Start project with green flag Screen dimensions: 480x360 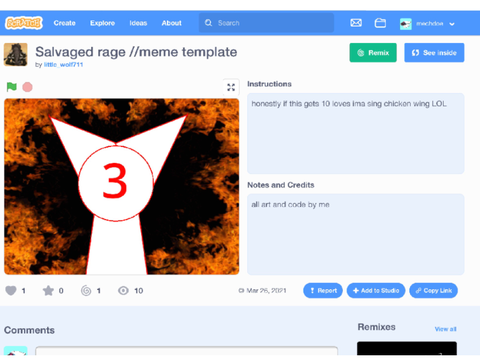click(x=12, y=87)
